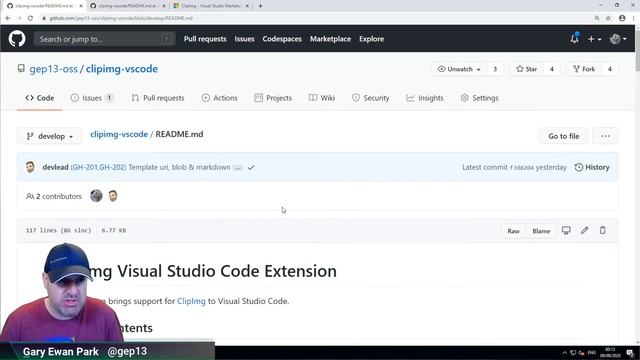Delete this file with trash icon
The width and height of the screenshot is (640, 360).
click(602, 231)
